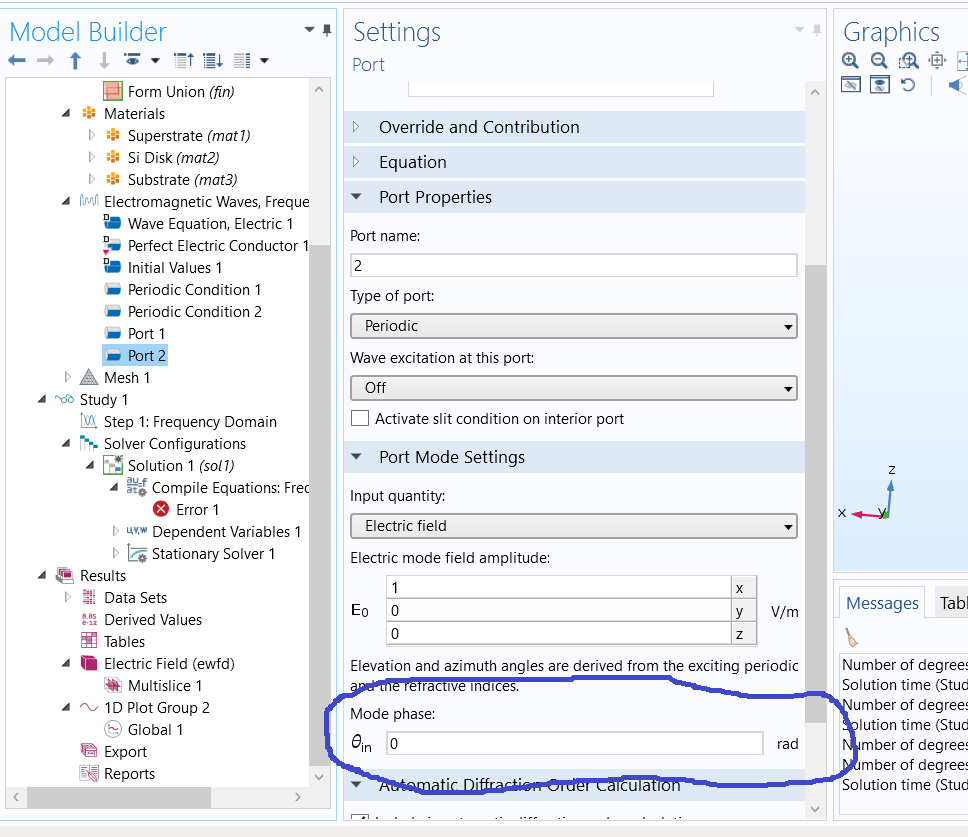
Task: Click the Move Up arrow in Model Builder
Action: (75, 61)
